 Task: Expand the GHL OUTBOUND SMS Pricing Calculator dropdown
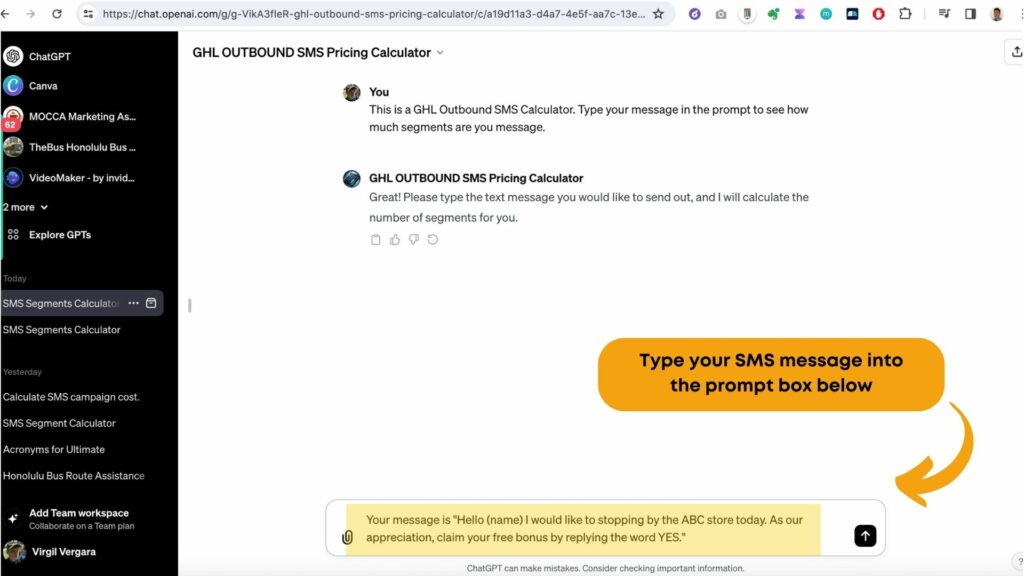[x=440, y=53]
